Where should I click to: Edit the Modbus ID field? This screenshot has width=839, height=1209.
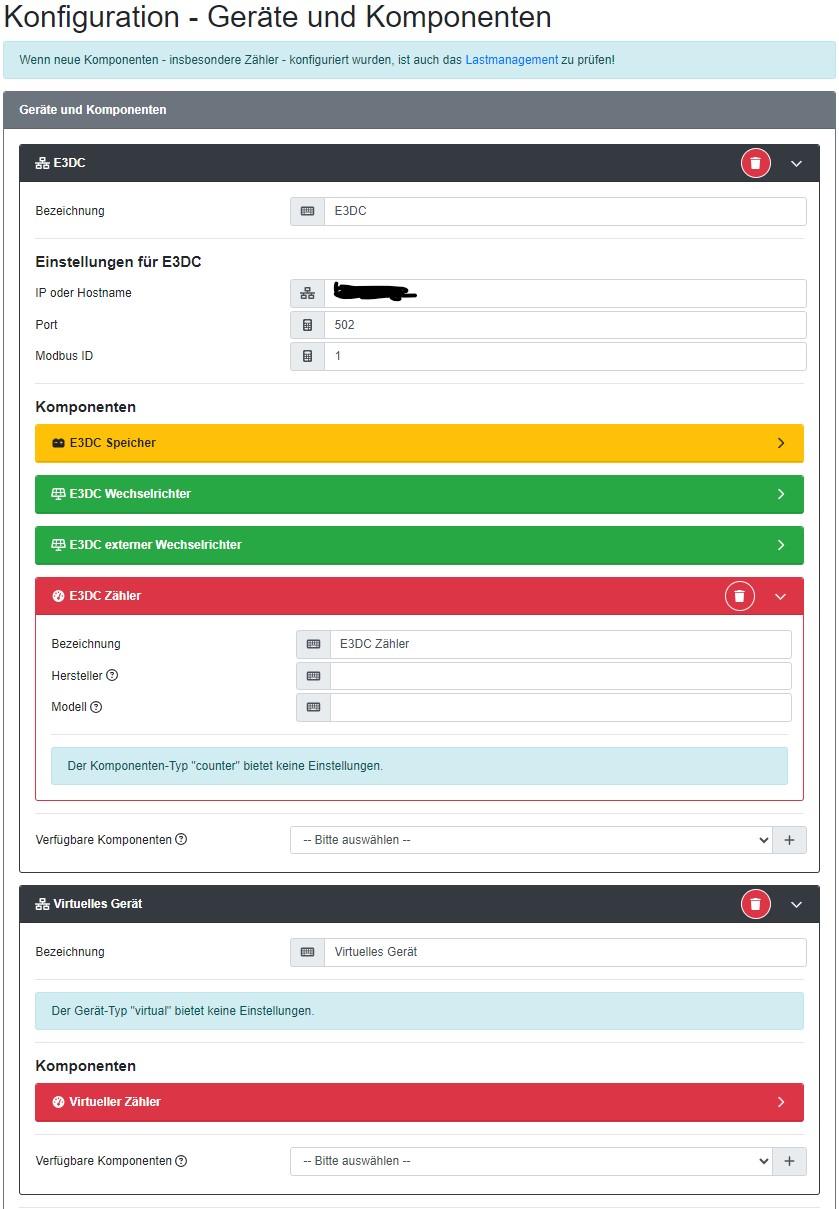[565, 356]
